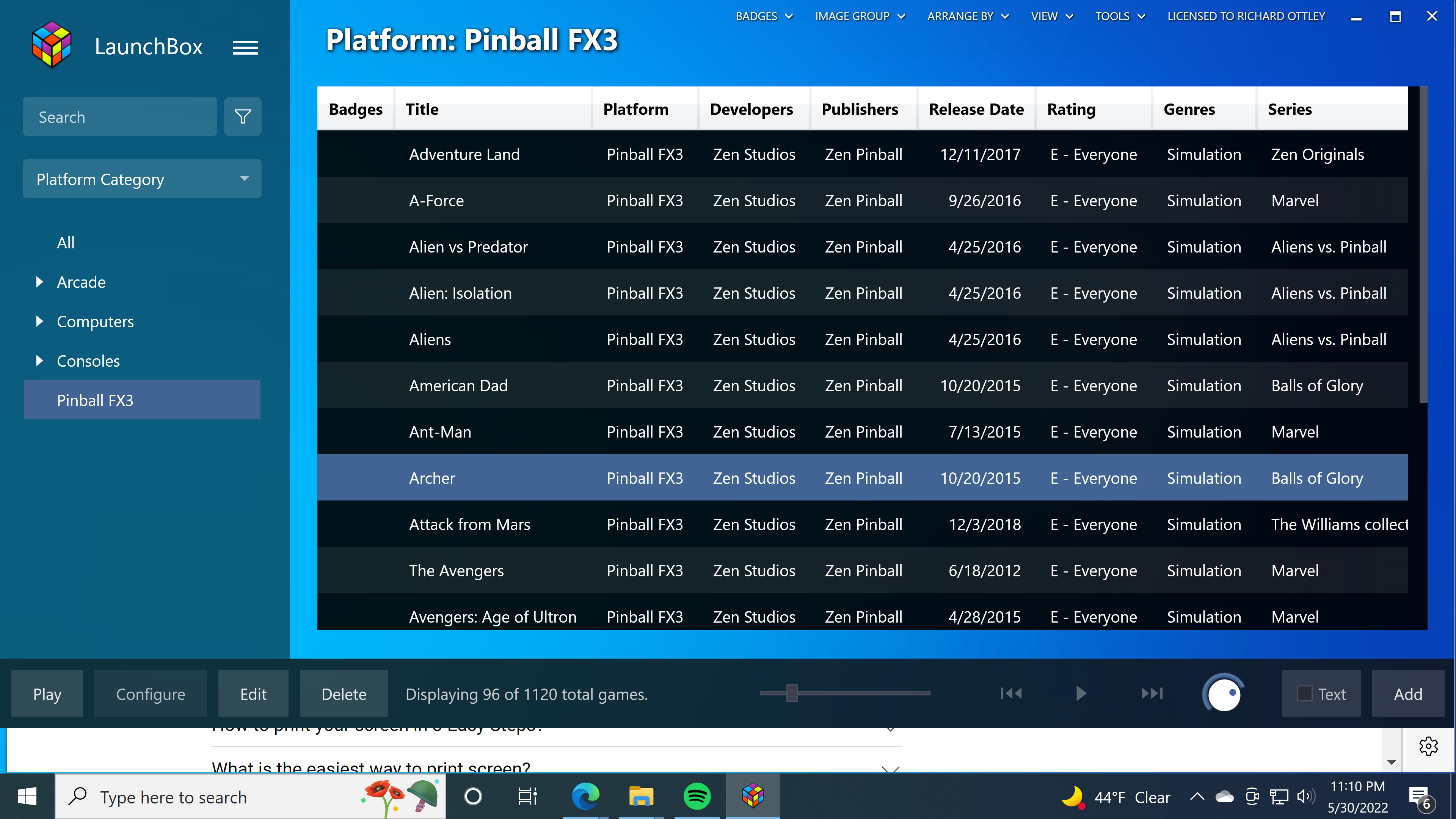
Task: Open the ARRANGE BY dropdown menu
Action: point(968,16)
